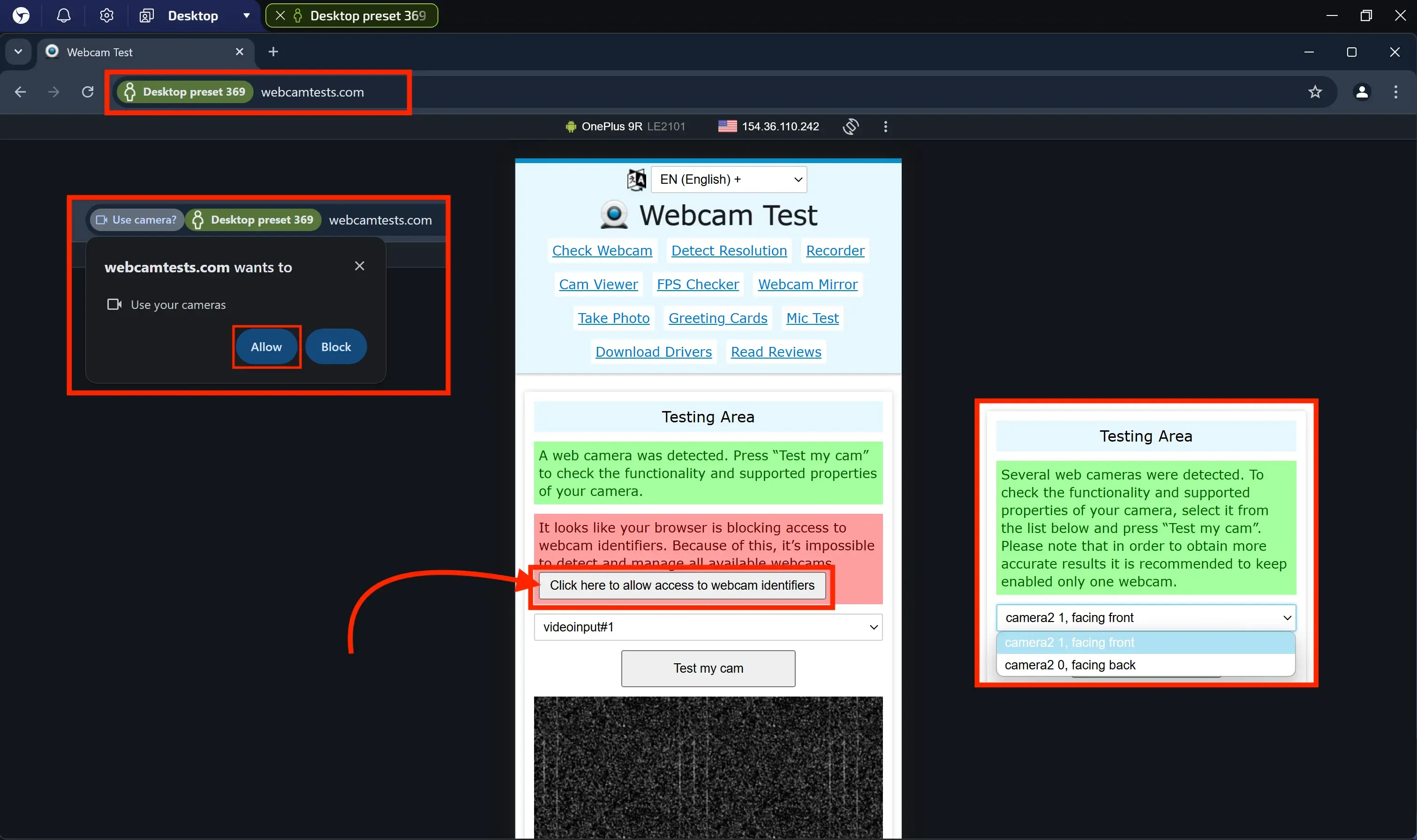1417x840 pixels.
Task: Go back with the back arrow
Action: (x=20, y=92)
